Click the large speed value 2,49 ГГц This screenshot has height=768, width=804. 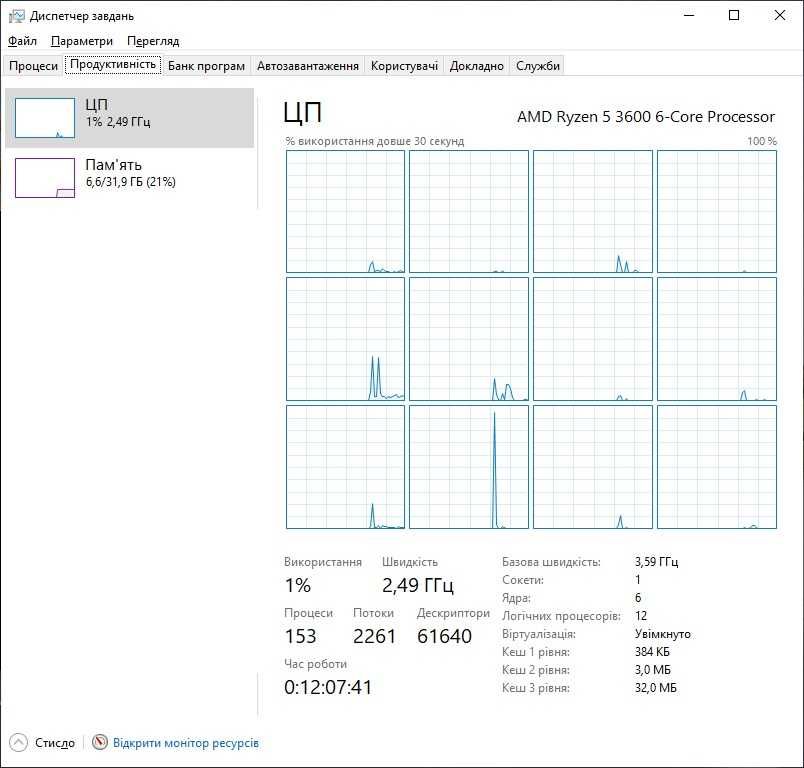(418, 585)
